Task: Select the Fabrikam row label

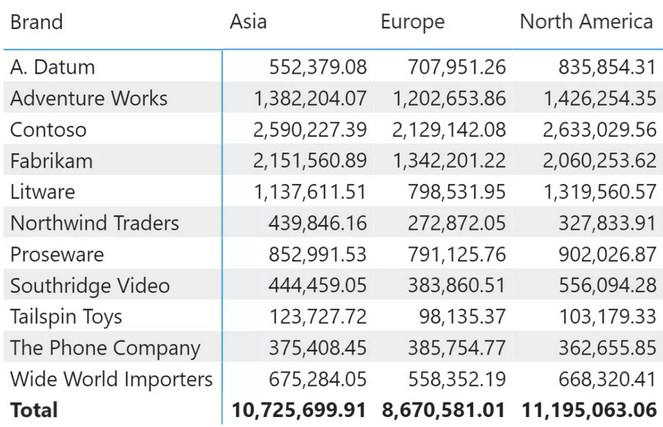Action: [x=51, y=161]
